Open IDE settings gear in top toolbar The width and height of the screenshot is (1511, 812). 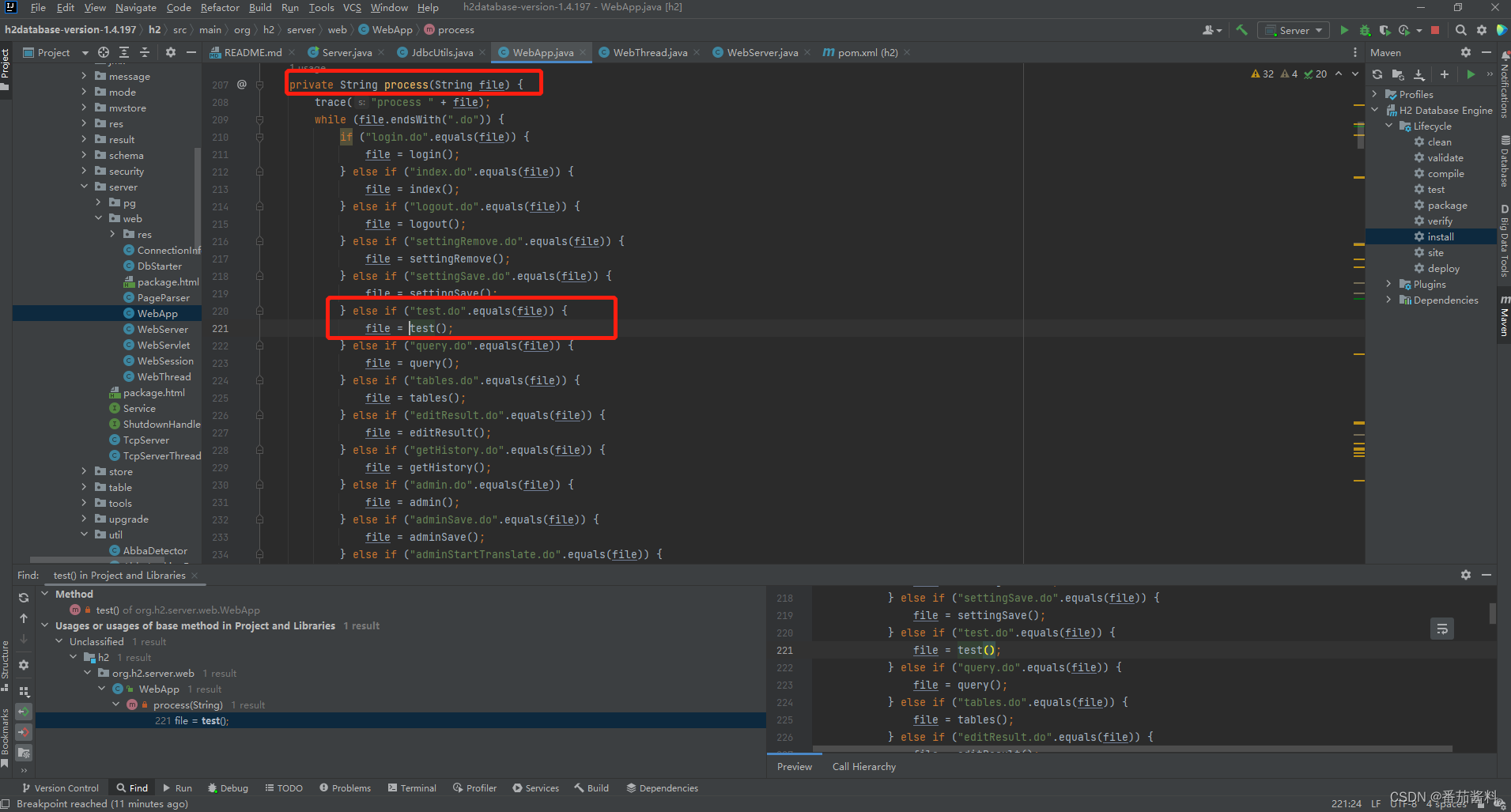[x=1482, y=30]
